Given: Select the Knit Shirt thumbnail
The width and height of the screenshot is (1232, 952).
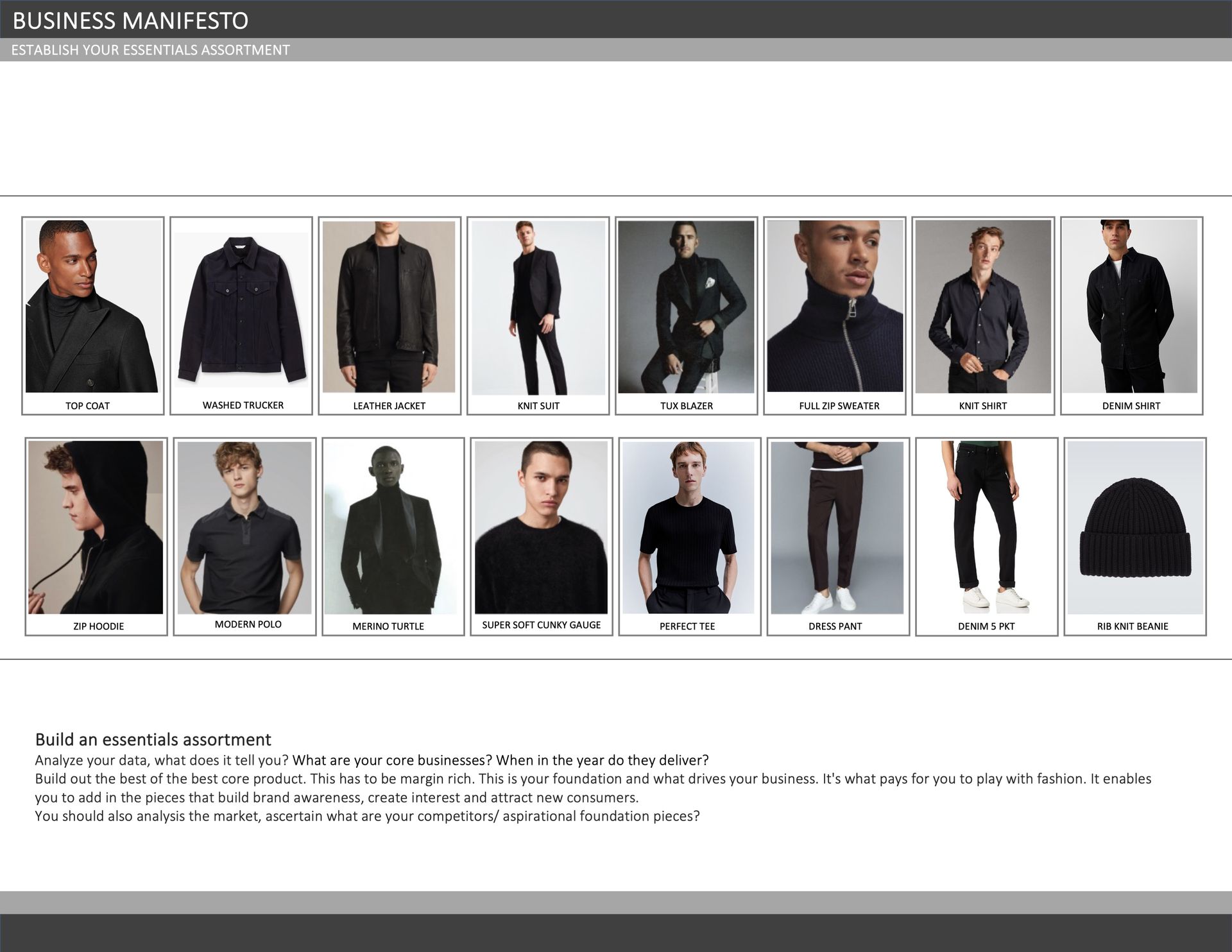Looking at the screenshot, I should pyautogui.click(x=983, y=307).
